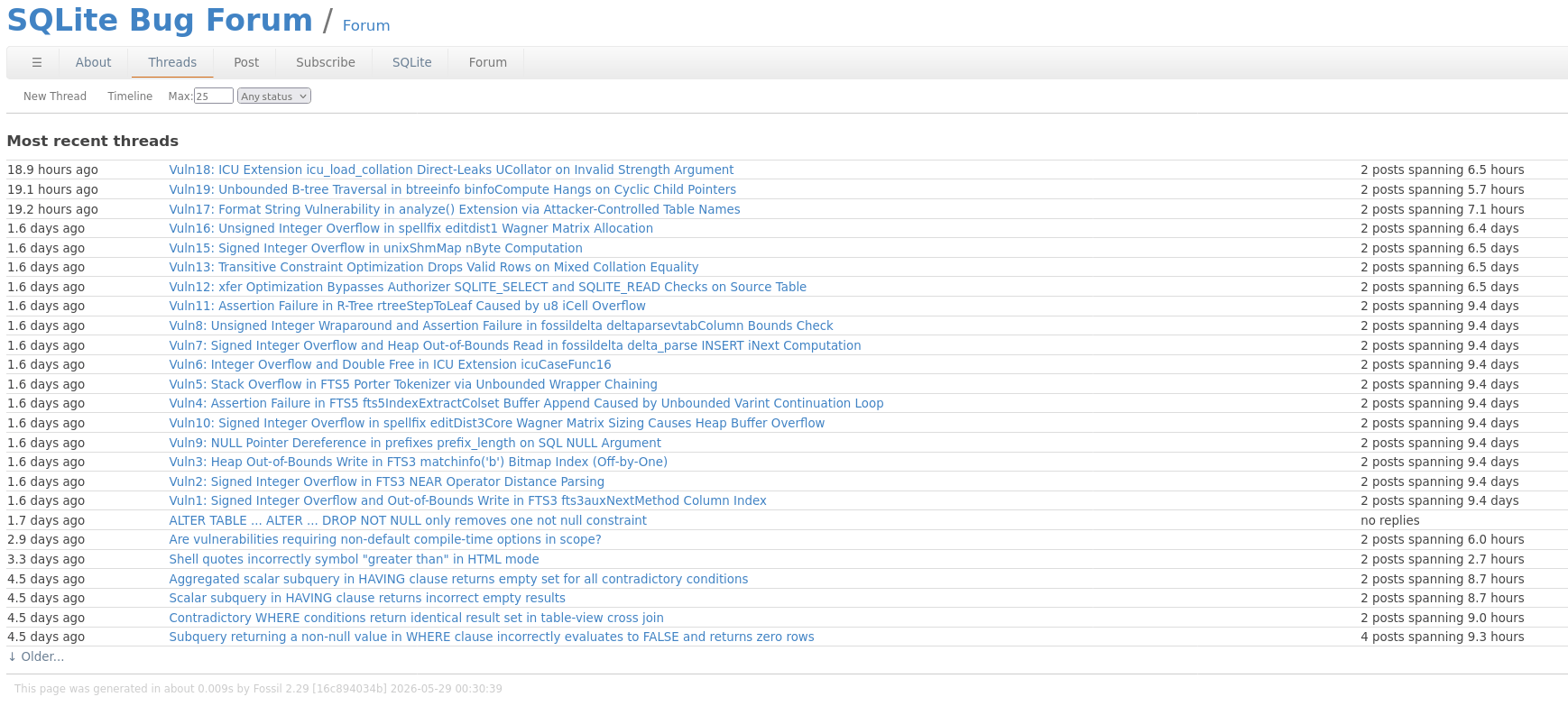Open Vuln1 fts3auxNextMethod Column Index thread
Viewport: 1568px width, 706px height.
(468, 500)
